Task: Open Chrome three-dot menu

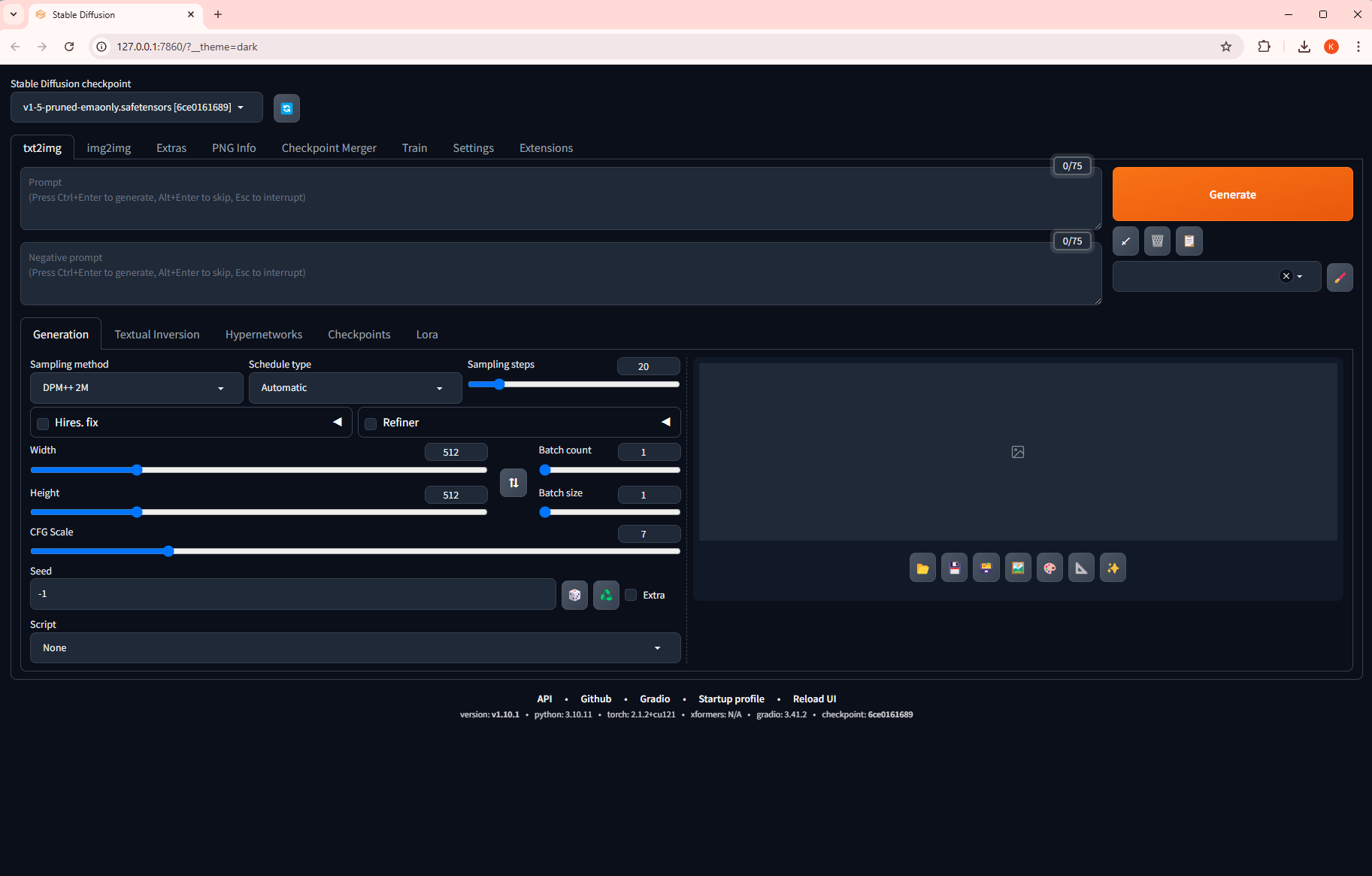Action: [1358, 47]
